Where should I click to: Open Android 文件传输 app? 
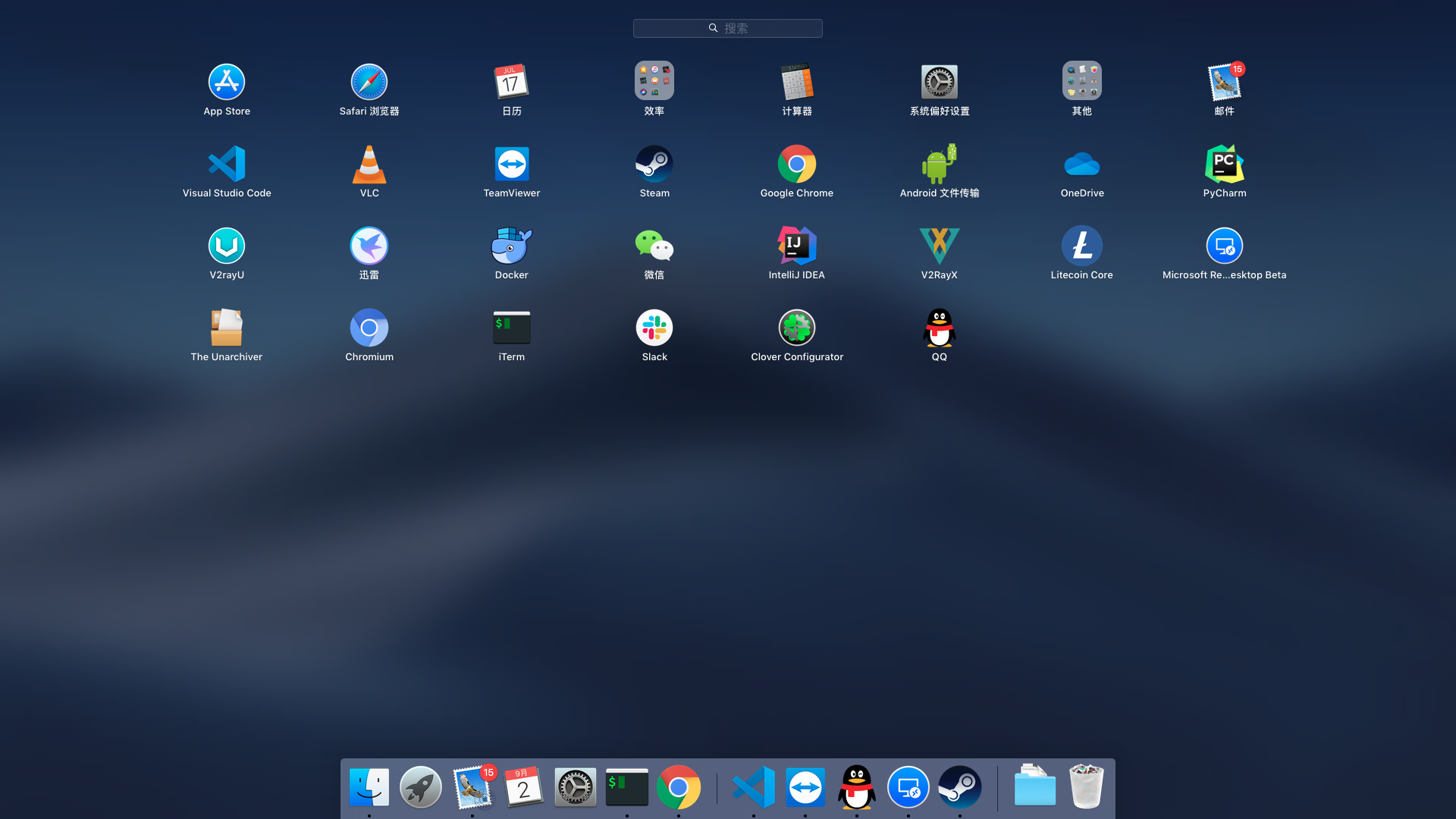939,164
